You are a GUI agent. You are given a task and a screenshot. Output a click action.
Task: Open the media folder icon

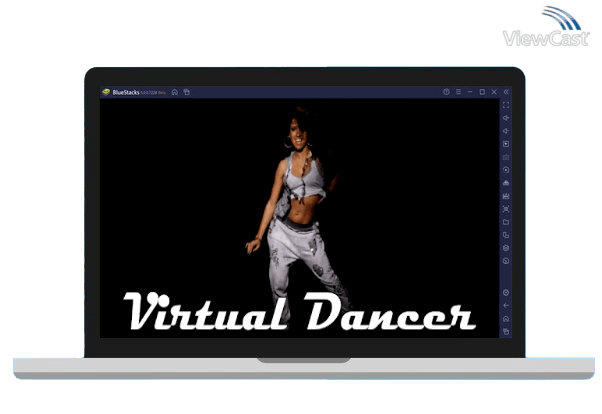tap(506, 222)
